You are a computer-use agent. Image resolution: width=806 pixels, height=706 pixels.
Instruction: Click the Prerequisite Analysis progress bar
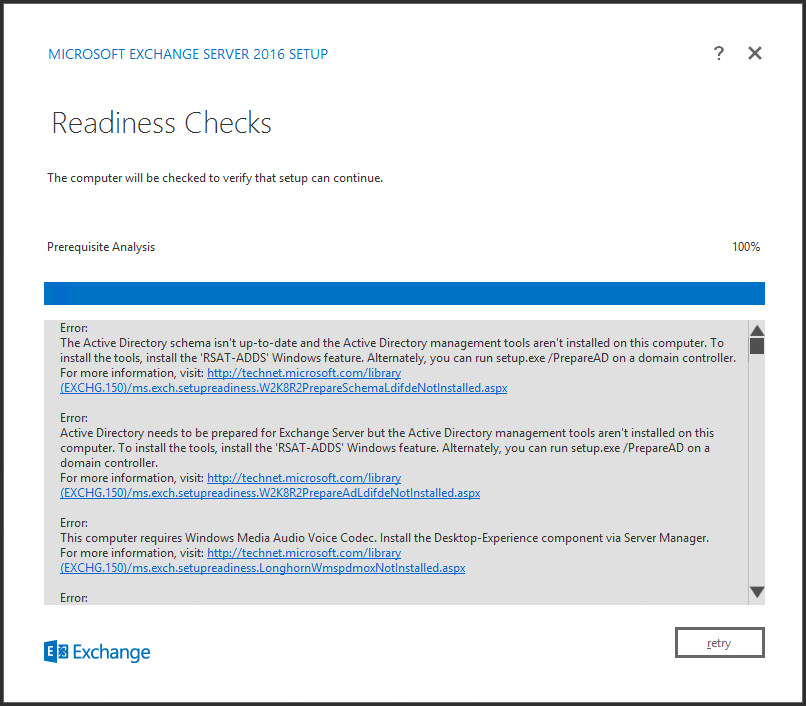[404, 293]
